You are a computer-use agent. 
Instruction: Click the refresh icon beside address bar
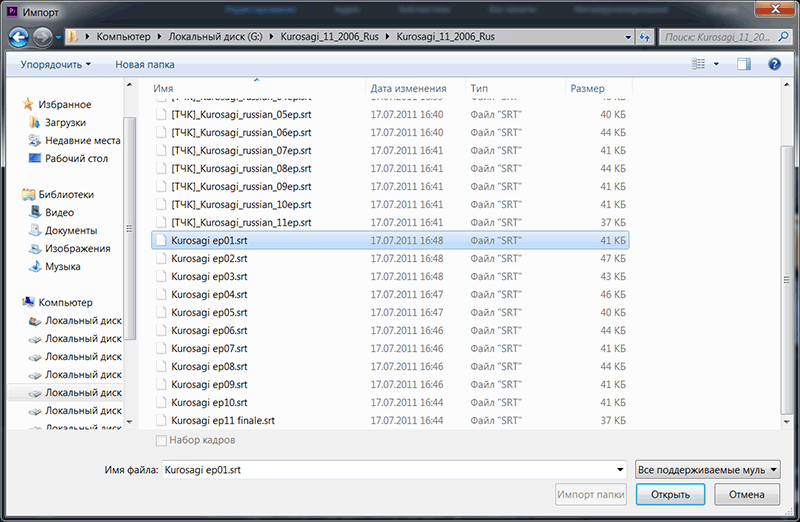tap(644, 37)
